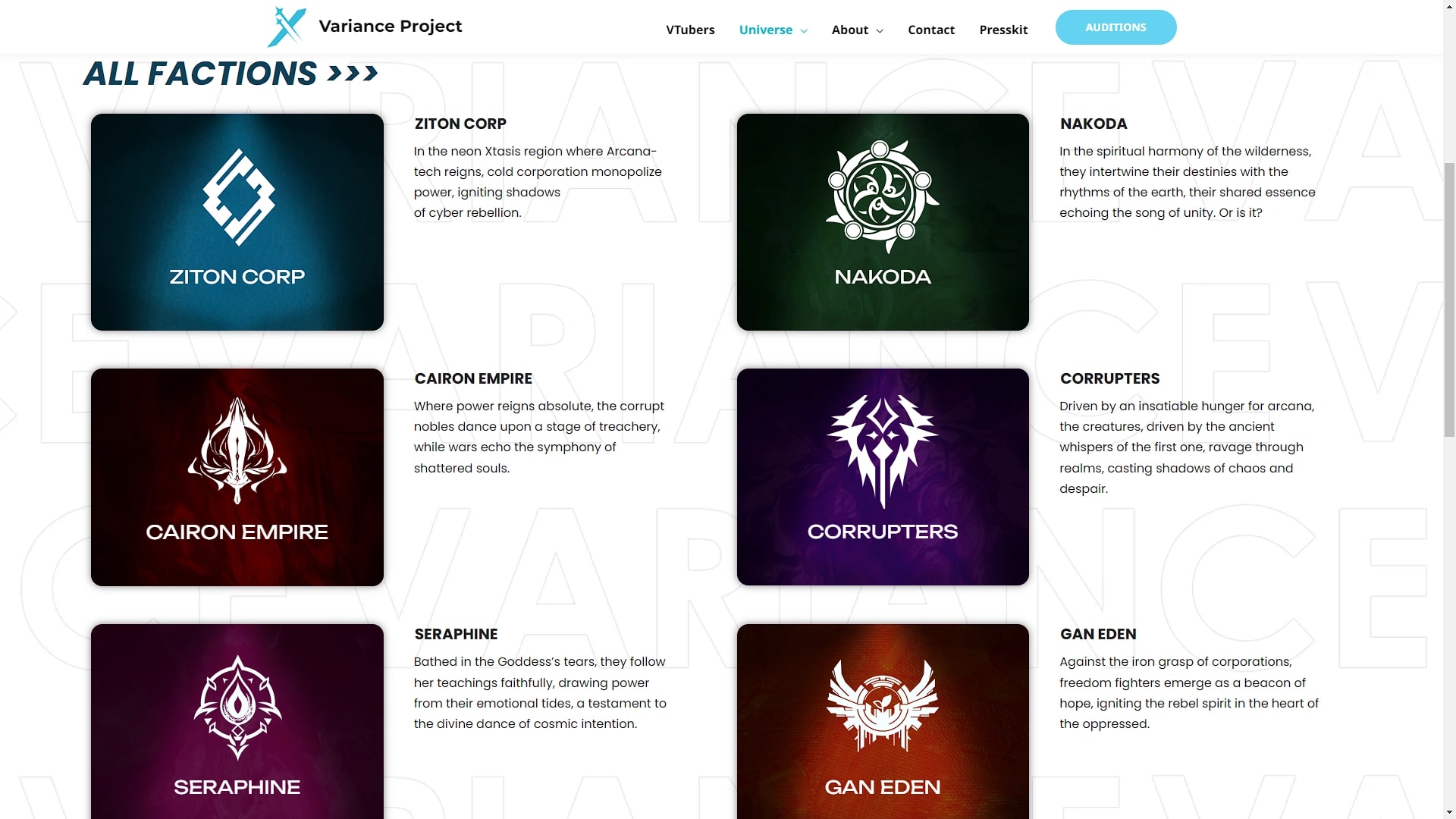The image size is (1456, 819).
Task: Open the ZITON CORP heading link
Action: 460,124
